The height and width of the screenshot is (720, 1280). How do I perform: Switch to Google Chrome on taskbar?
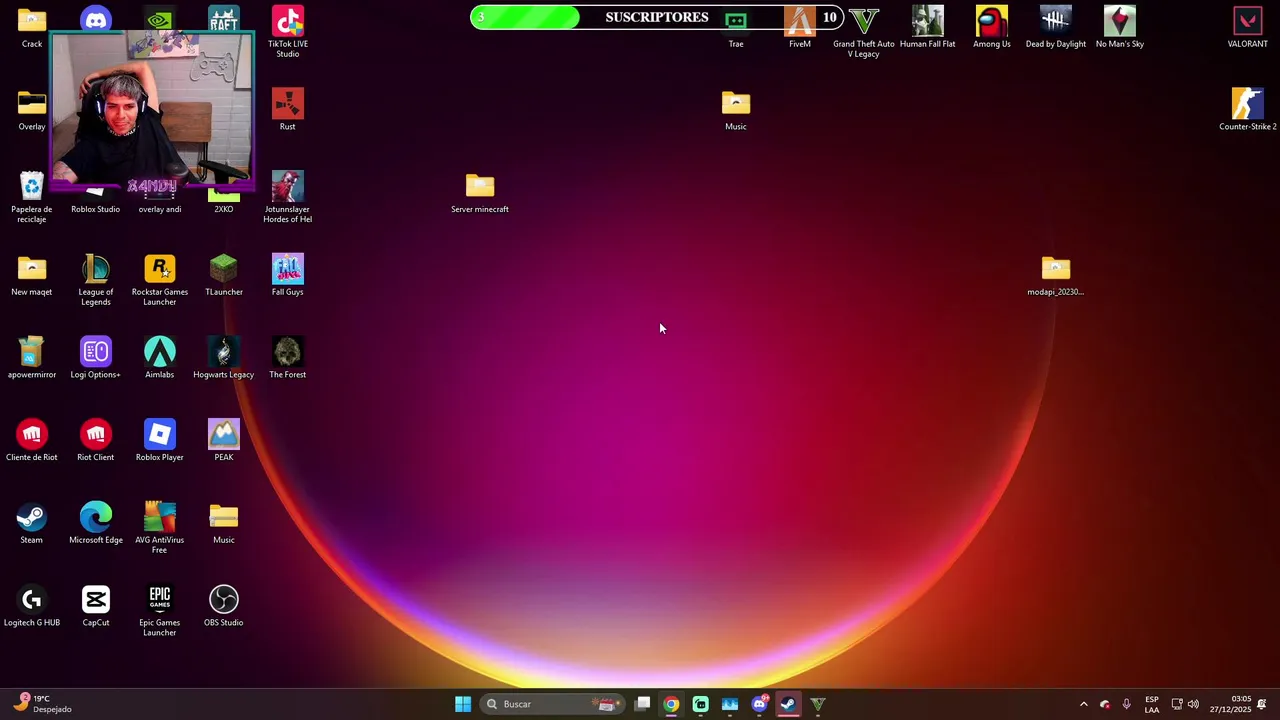click(671, 704)
